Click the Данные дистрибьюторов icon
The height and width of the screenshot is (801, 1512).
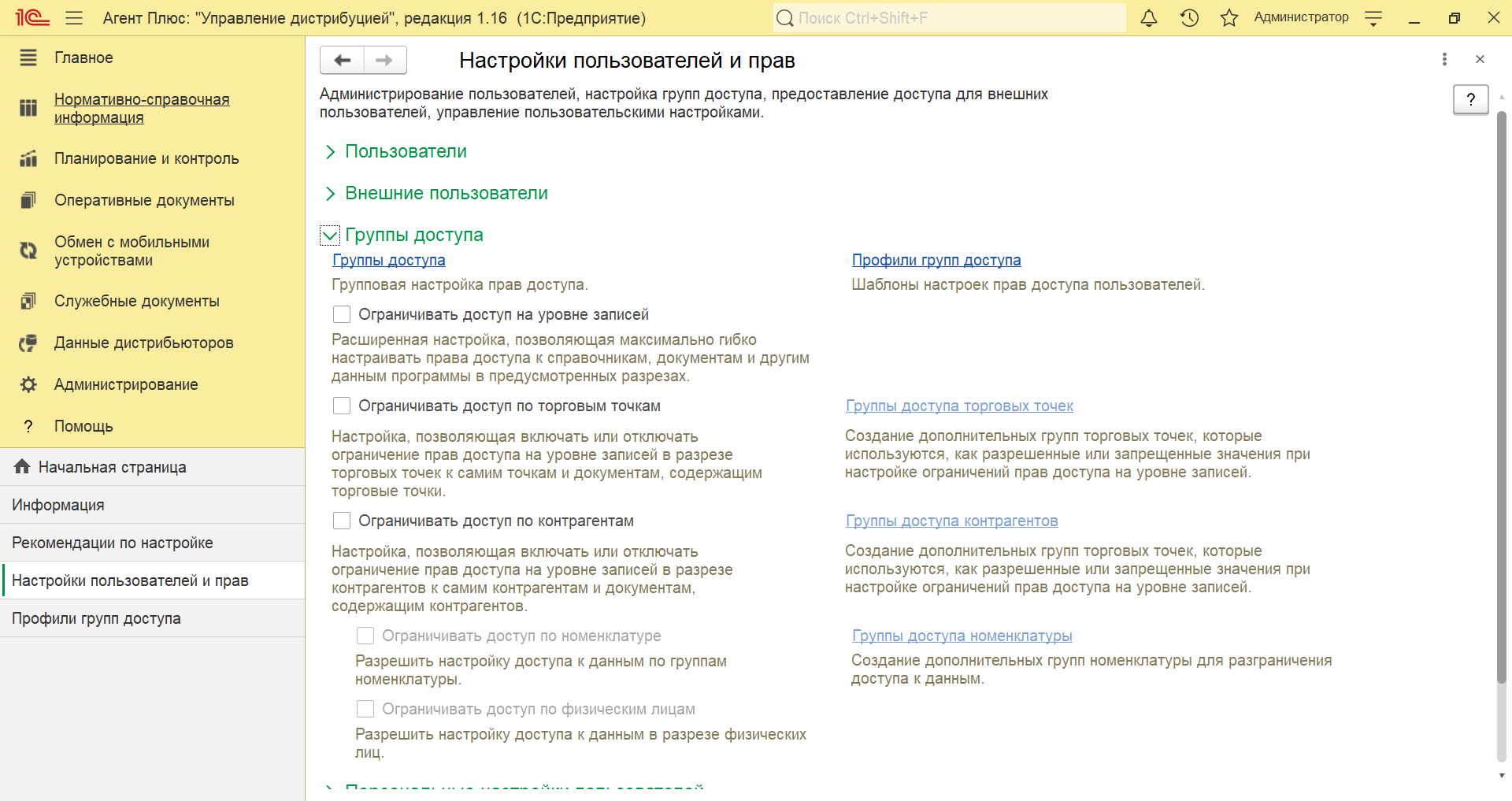click(x=28, y=343)
